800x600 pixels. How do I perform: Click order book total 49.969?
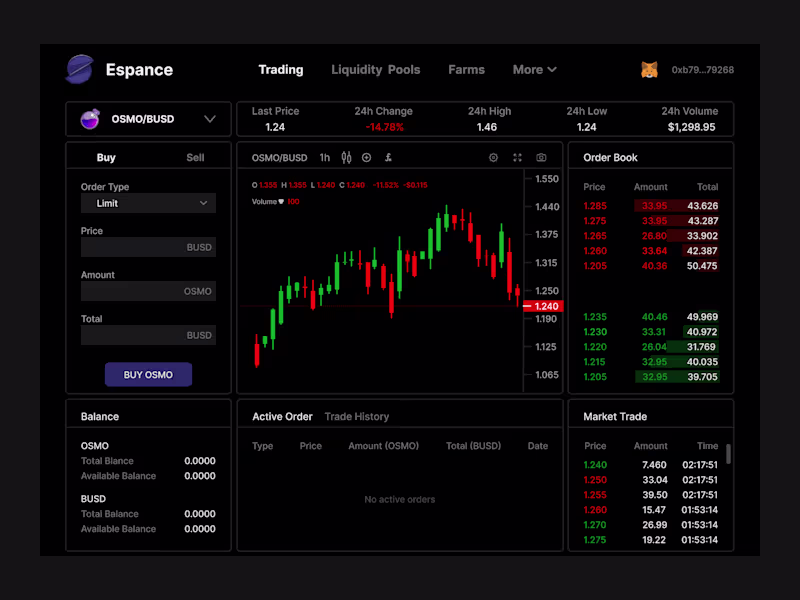click(702, 317)
